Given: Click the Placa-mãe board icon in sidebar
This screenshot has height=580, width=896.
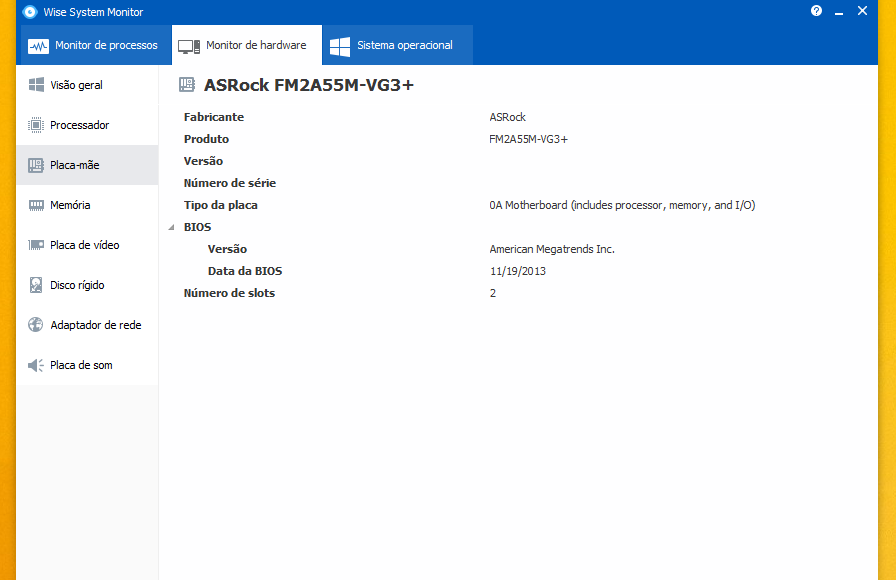Looking at the screenshot, I should click(x=36, y=165).
